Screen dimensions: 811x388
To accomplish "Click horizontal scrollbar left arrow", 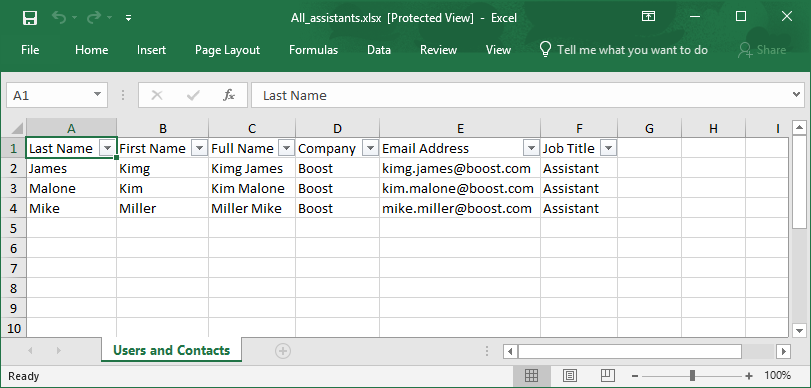I will point(510,351).
